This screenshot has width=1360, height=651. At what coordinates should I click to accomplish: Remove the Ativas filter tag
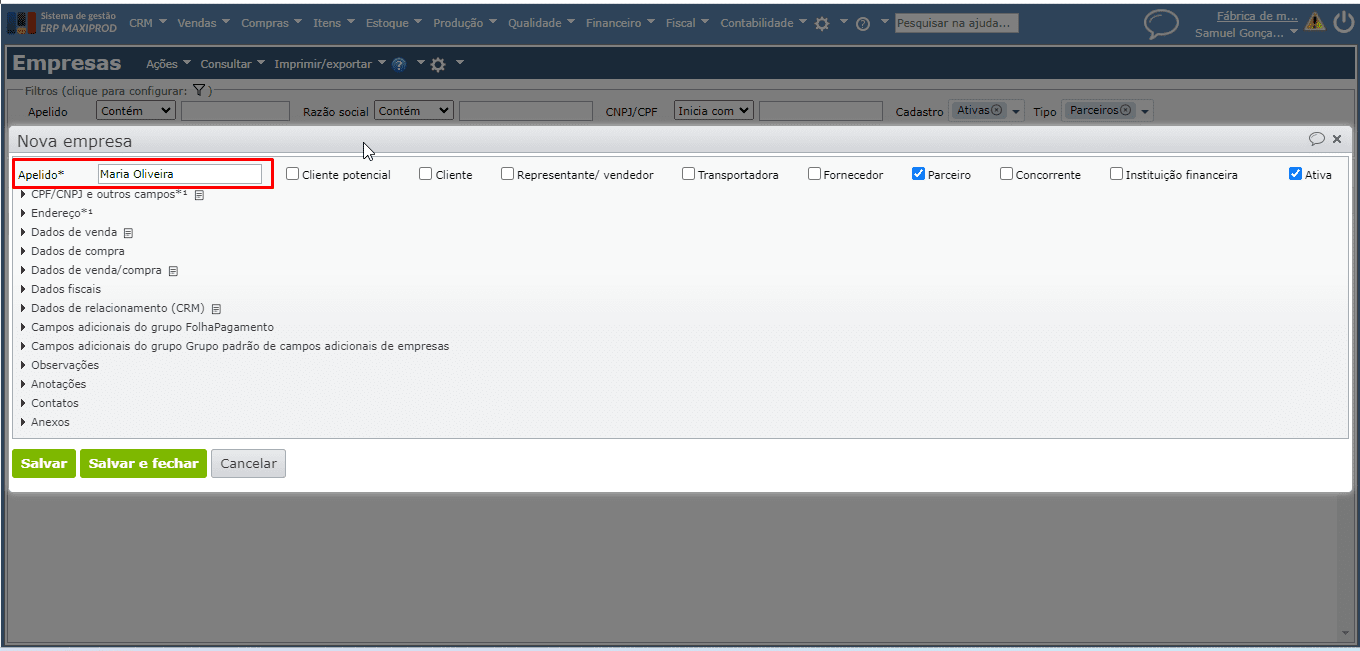click(x=997, y=110)
